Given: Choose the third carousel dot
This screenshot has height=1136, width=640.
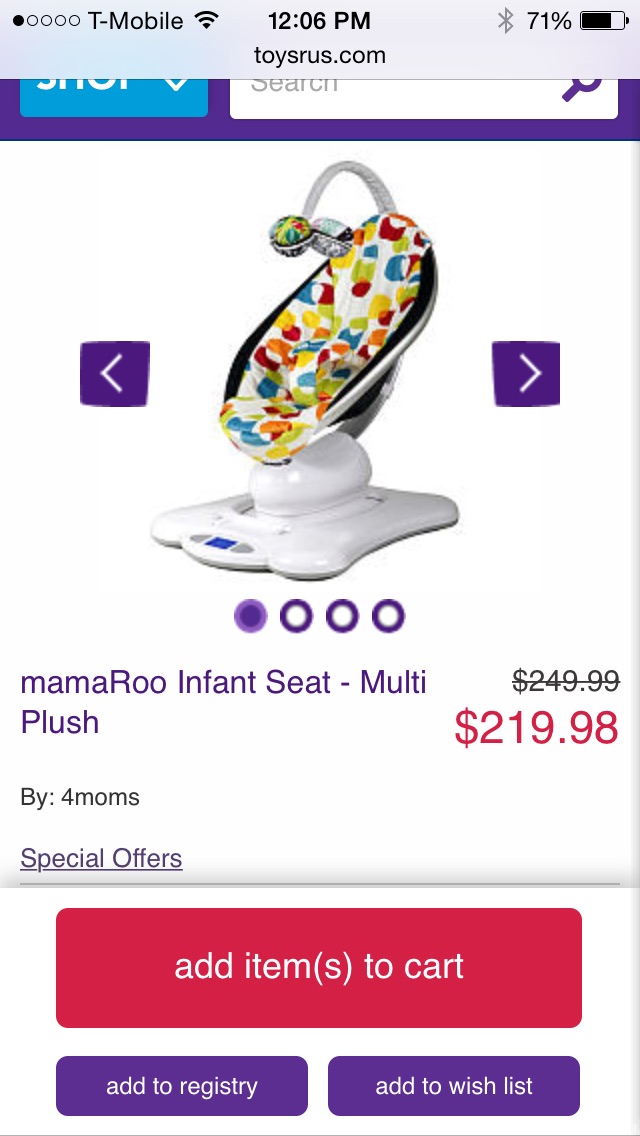Looking at the screenshot, I should 342,616.
